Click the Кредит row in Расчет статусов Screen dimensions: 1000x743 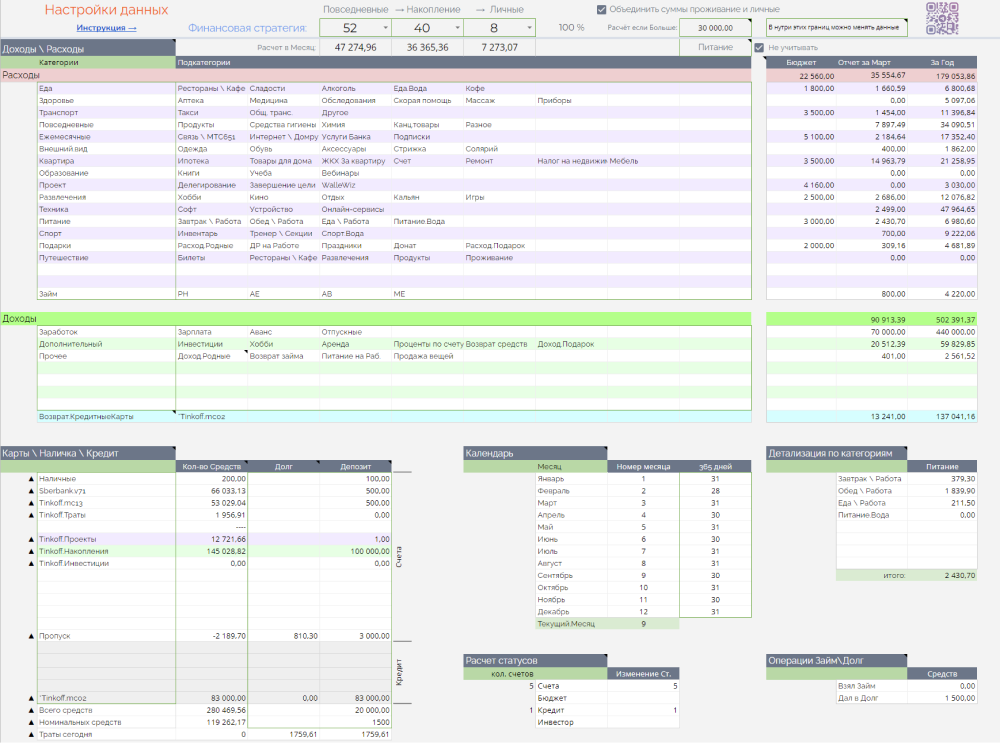click(x=571, y=710)
